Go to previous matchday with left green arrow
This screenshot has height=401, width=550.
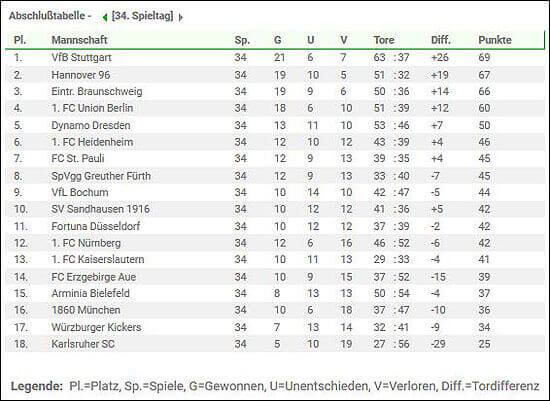pos(105,17)
